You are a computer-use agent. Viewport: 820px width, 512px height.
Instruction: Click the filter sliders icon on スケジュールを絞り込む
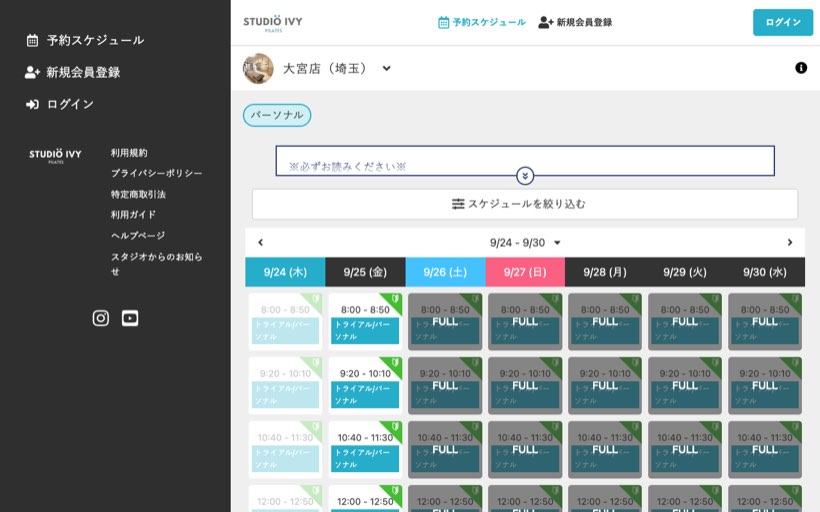(x=458, y=204)
